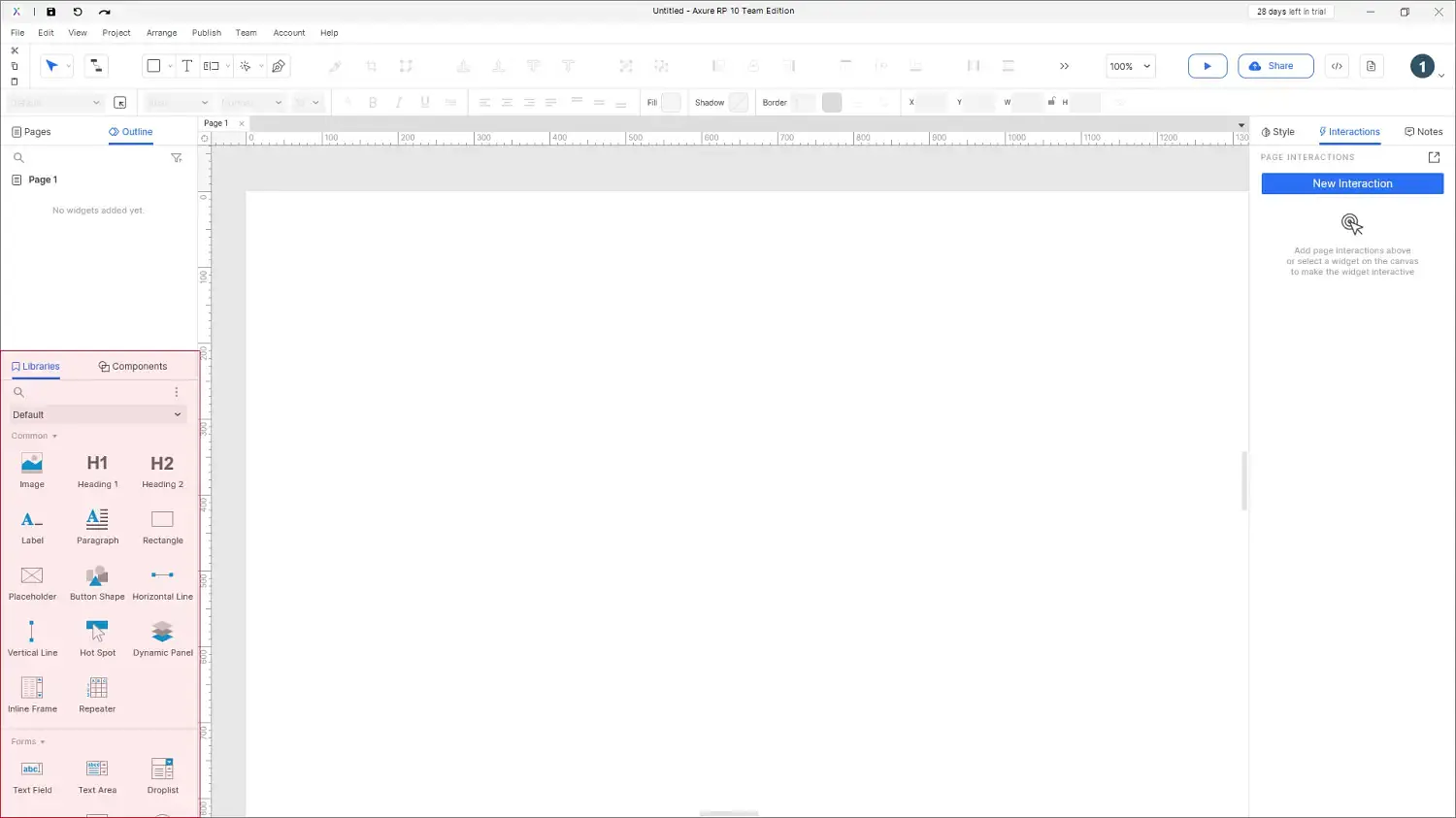Open the outline filter icon
The image size is (1456, 818).
(177, 157)
